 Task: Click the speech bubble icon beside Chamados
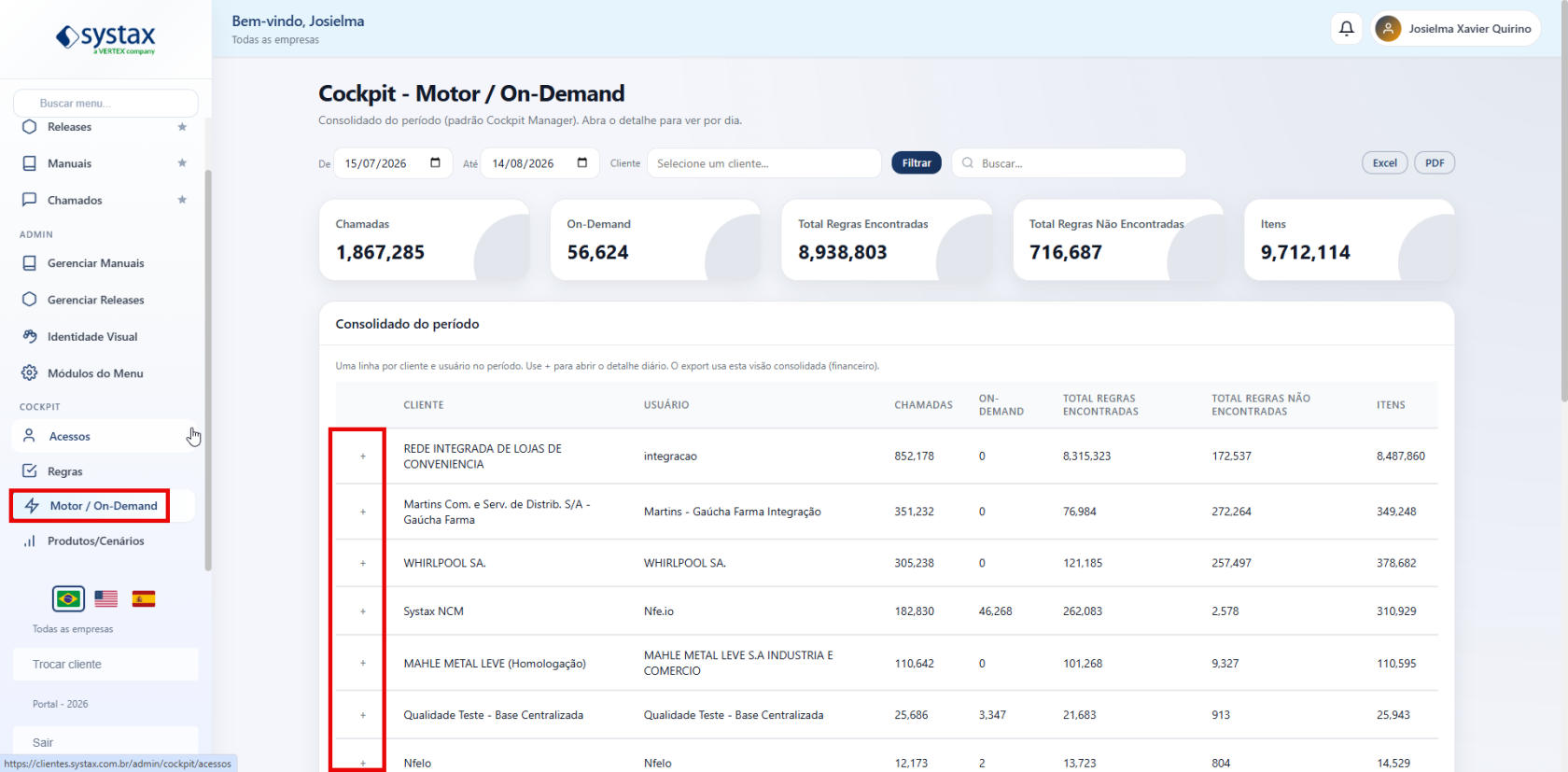30,200
